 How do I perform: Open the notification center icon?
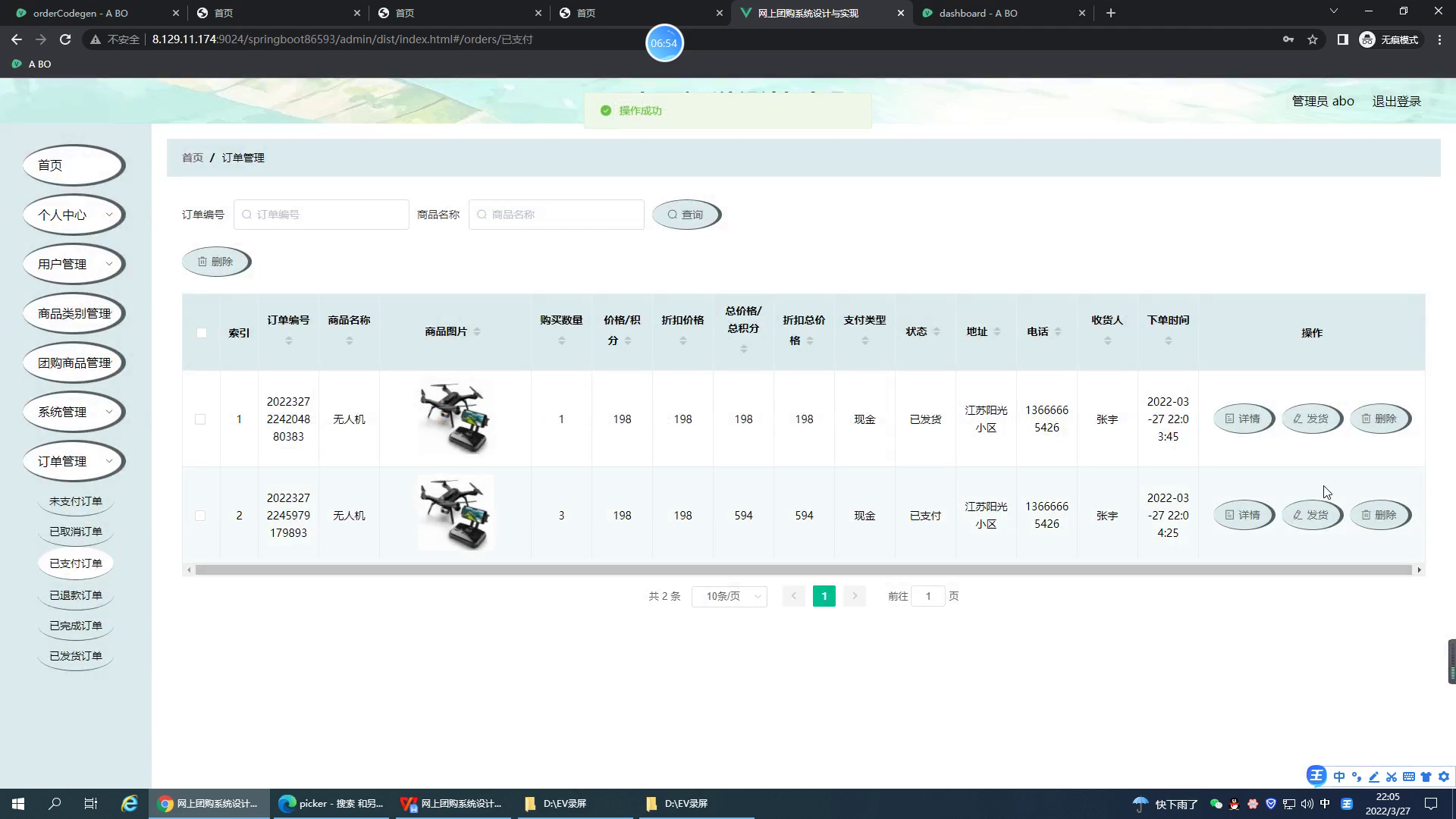coord(1431,804)
